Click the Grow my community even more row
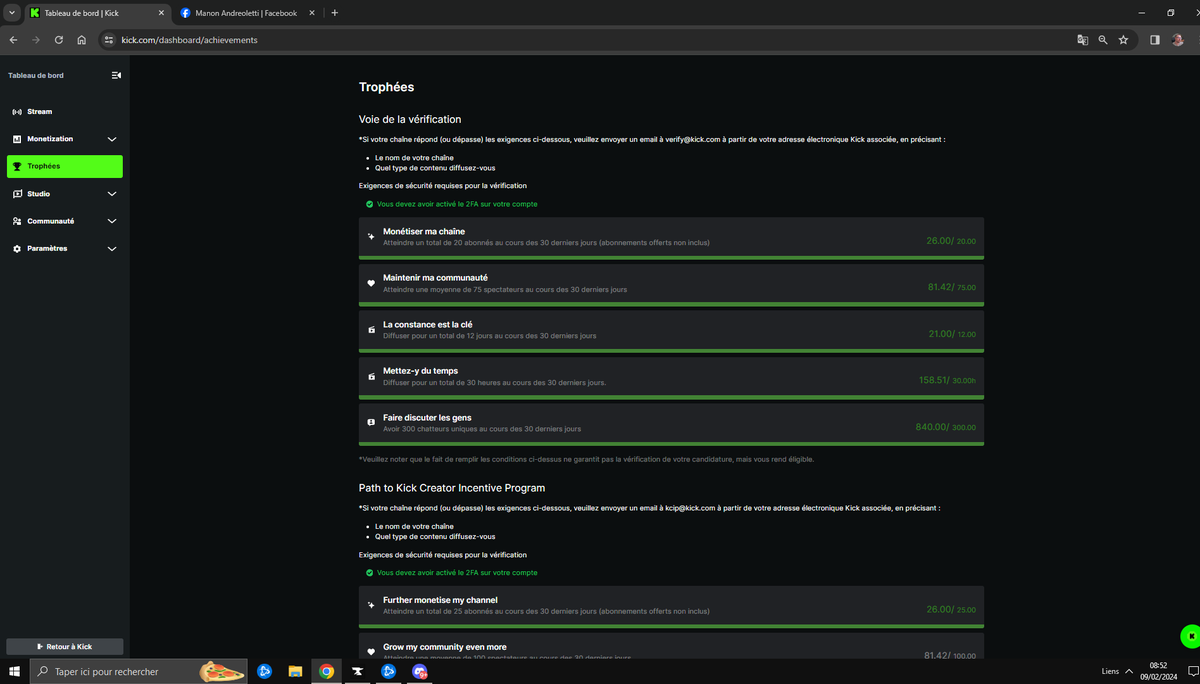The image size is (1200, 684). pos(671,646)
